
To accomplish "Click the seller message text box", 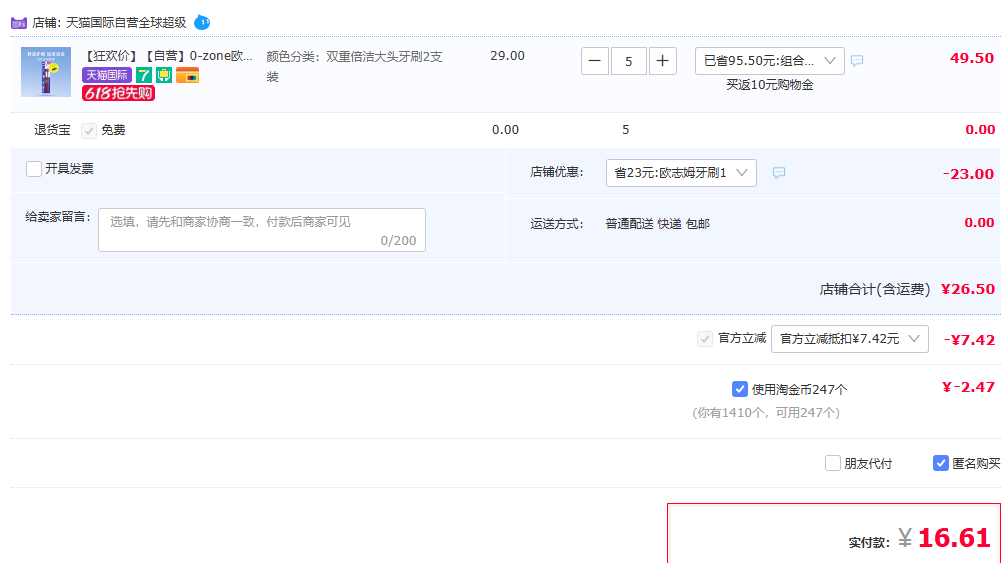I will (262, 230).
